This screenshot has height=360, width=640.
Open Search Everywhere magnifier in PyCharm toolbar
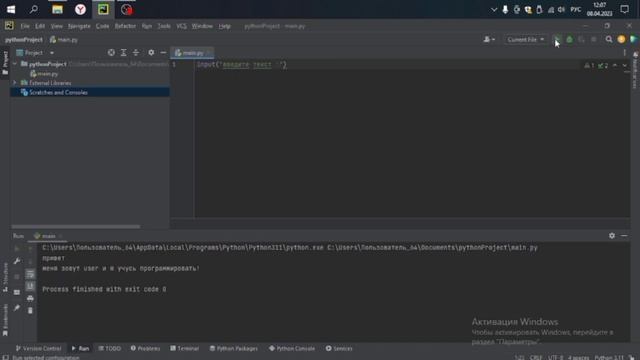[x=609, y=39]
